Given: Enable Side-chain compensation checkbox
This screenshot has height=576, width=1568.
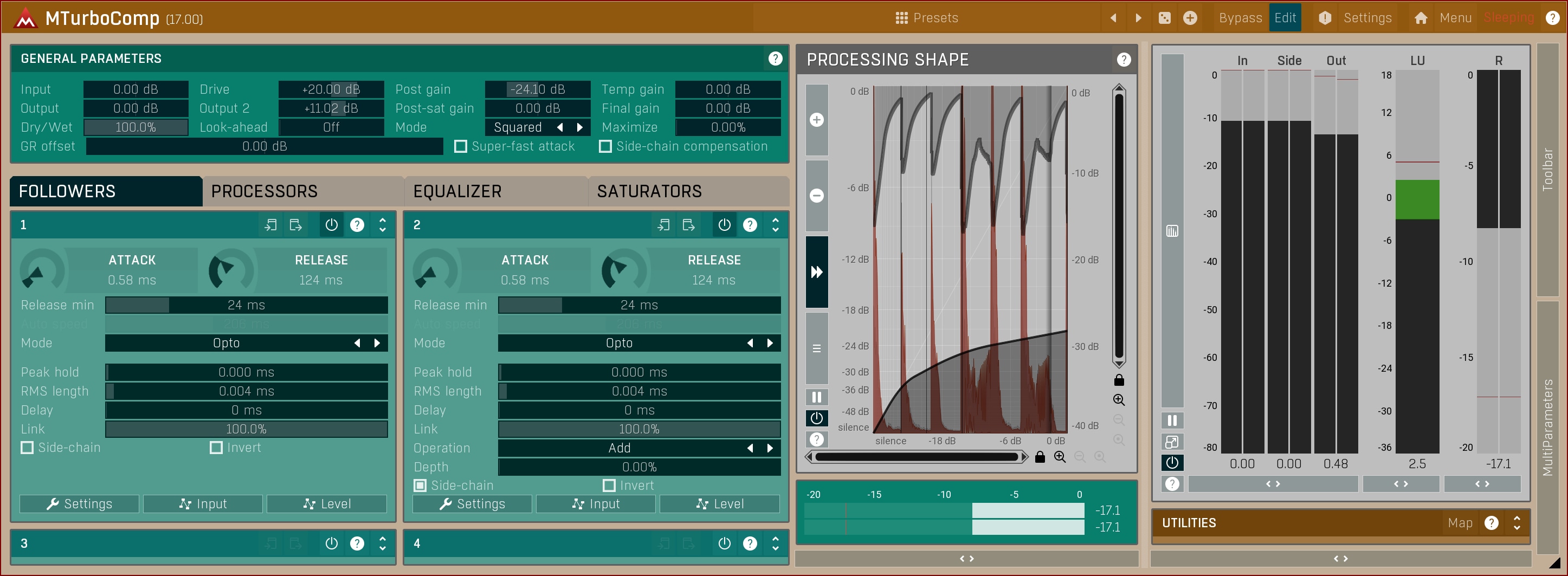Looking at the screenshot, I should tap(605, 147).
